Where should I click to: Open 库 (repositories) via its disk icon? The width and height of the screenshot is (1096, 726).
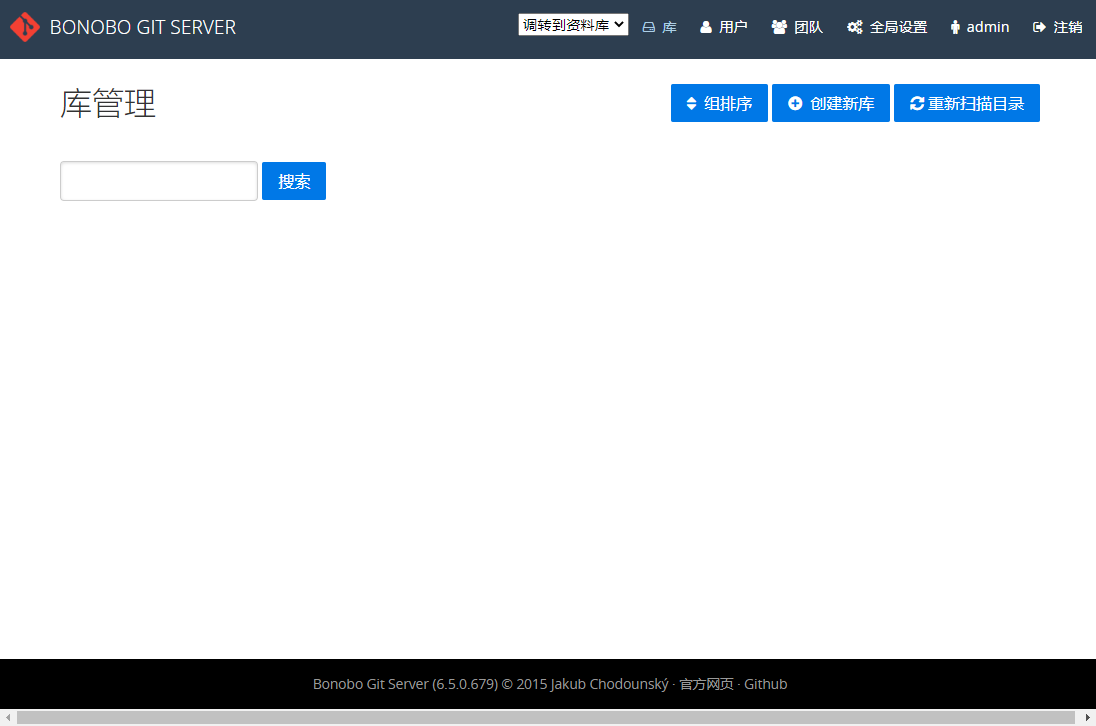648,27
